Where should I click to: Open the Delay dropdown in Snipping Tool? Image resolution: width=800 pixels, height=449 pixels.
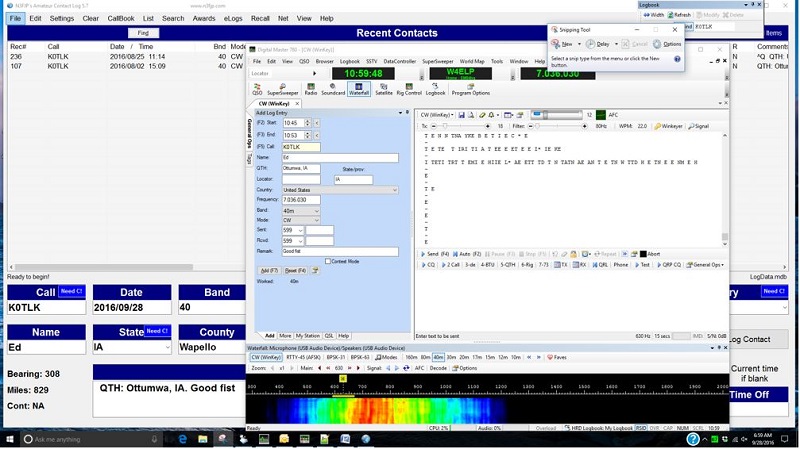pos(616,44)
